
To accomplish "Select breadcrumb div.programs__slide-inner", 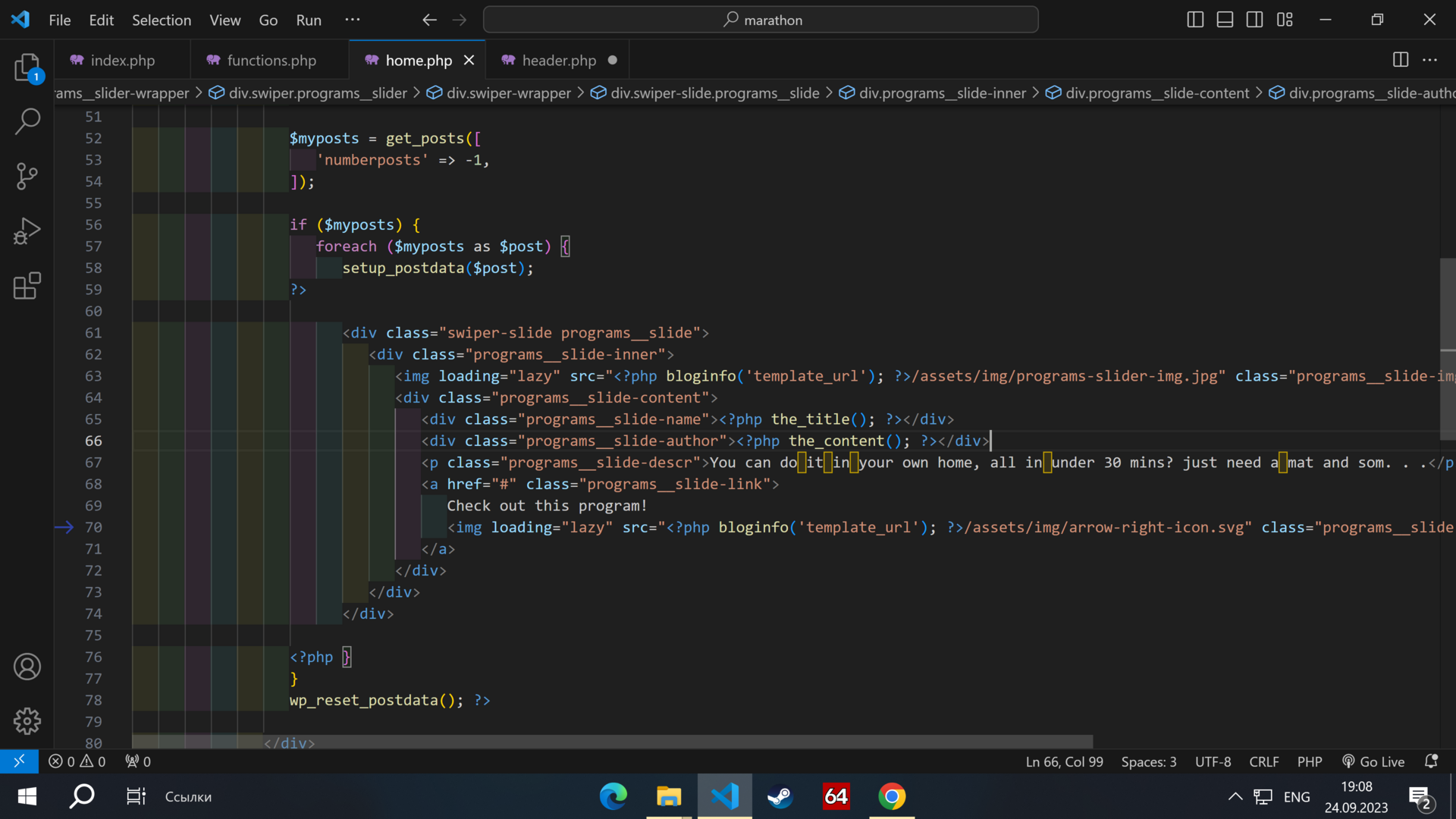I will point(932,93).
